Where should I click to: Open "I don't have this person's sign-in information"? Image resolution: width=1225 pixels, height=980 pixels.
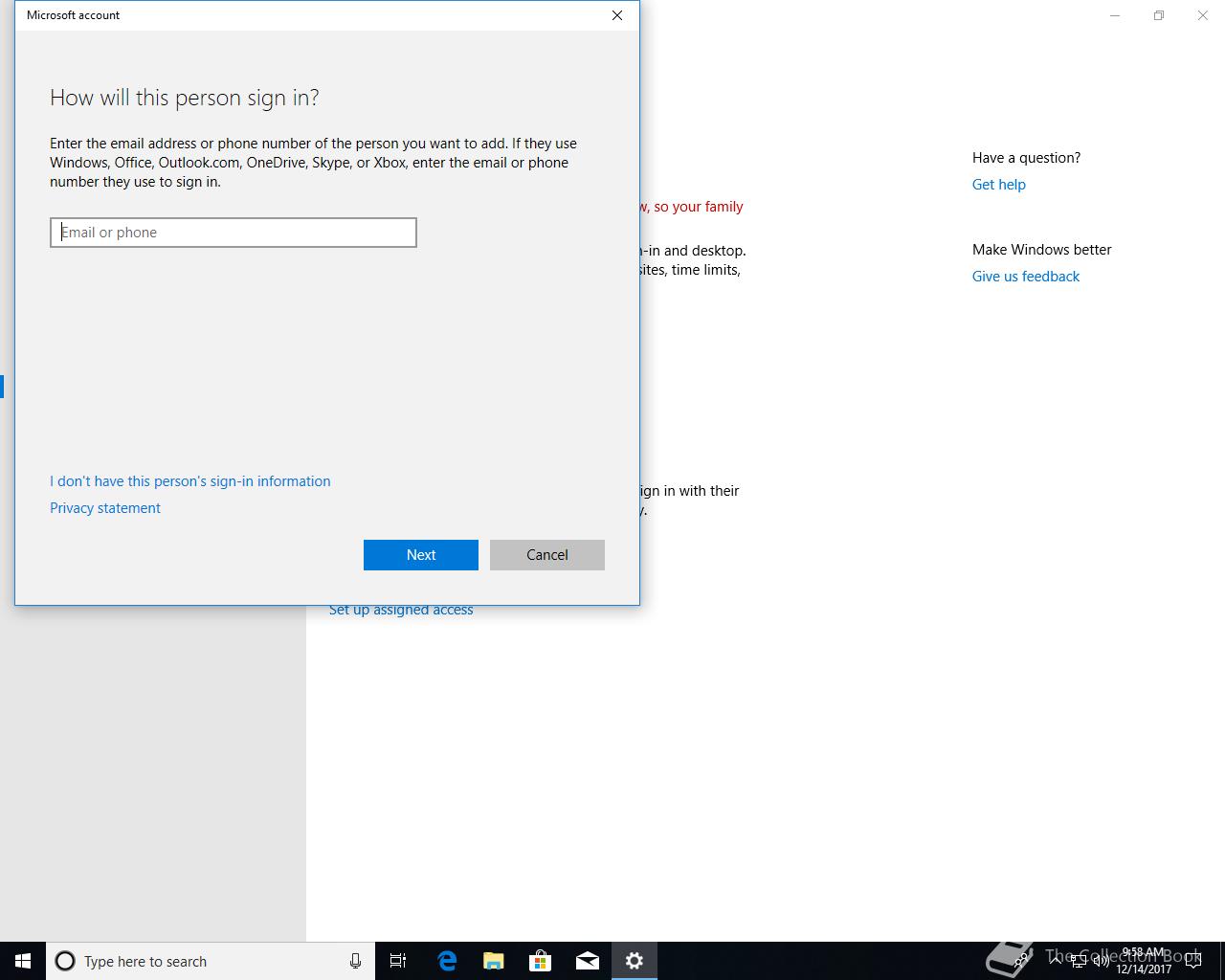tap(190, 481)
